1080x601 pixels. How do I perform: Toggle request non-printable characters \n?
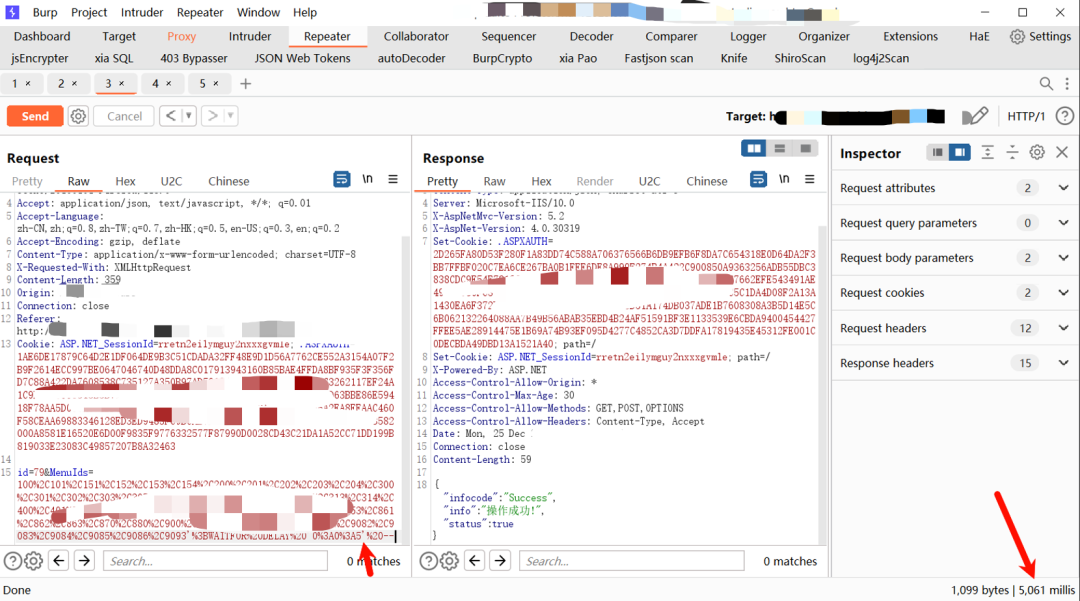(x=368, y=179)
